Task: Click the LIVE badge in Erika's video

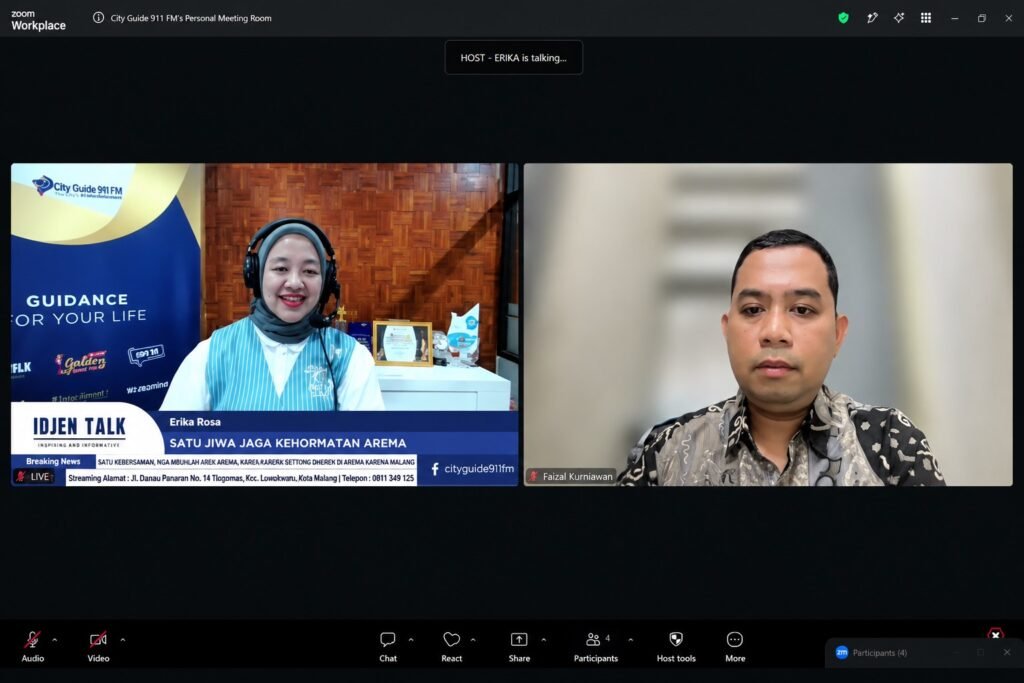Action: (x=33, y=477)
